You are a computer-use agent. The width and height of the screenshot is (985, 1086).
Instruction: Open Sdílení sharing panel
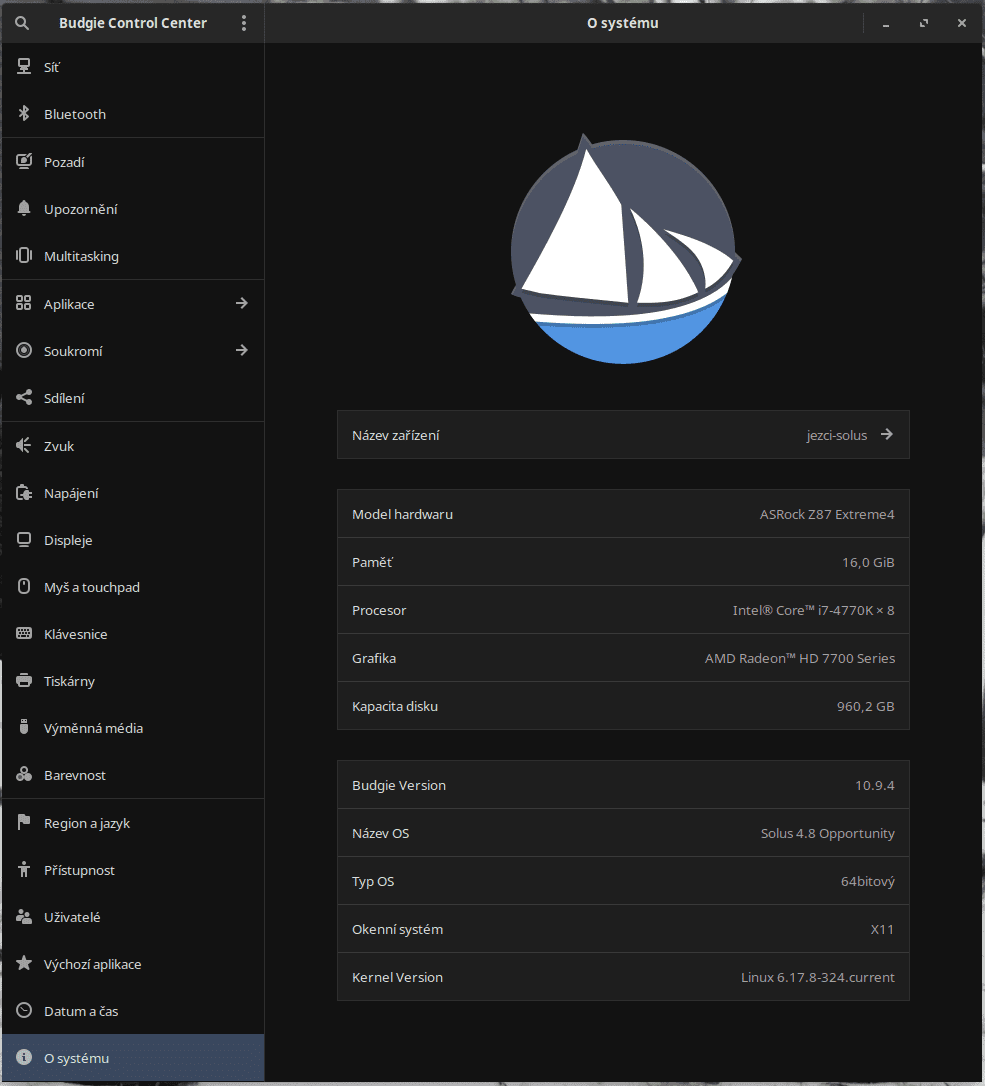coord(133,398)
